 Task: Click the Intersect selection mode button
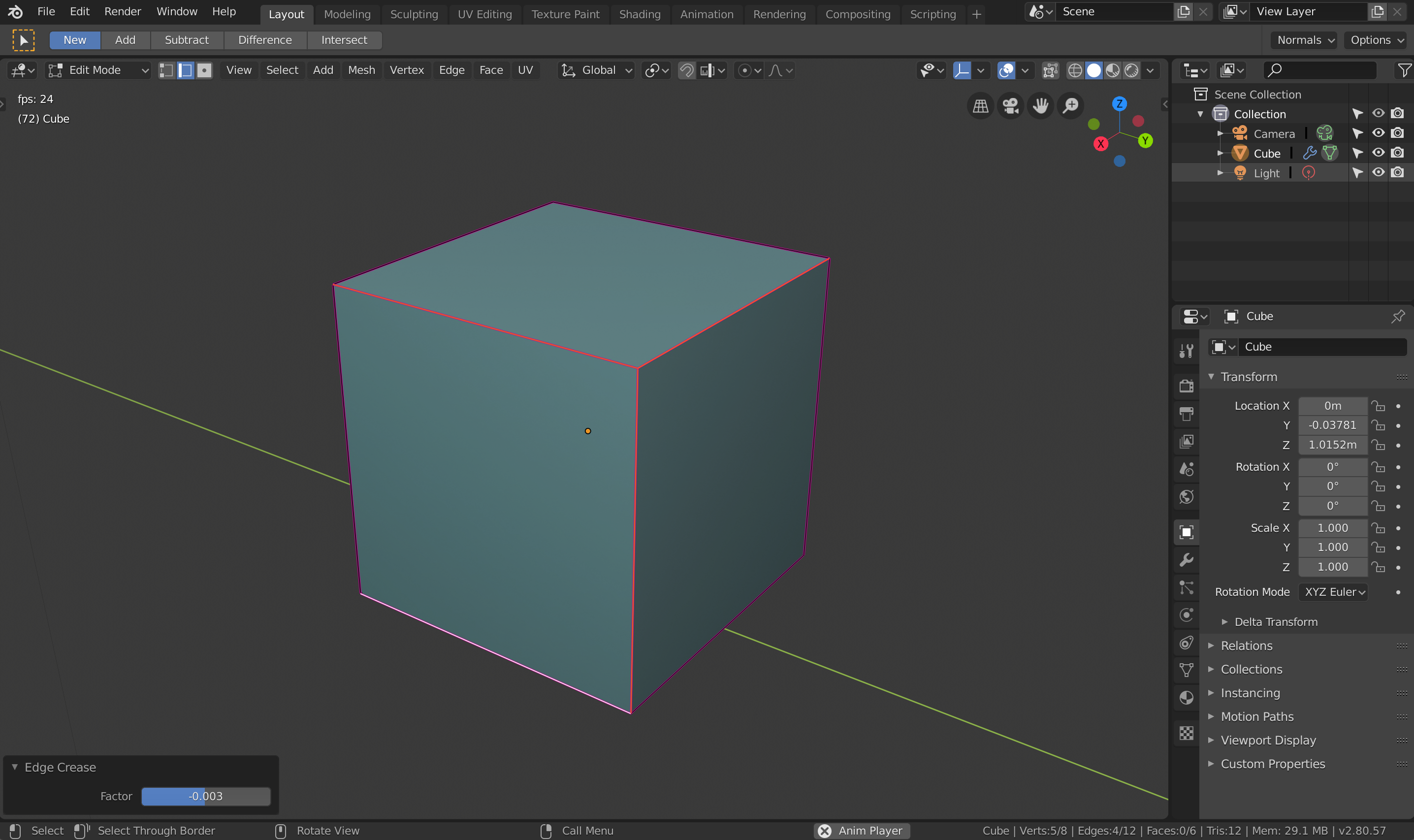(344, 40)
